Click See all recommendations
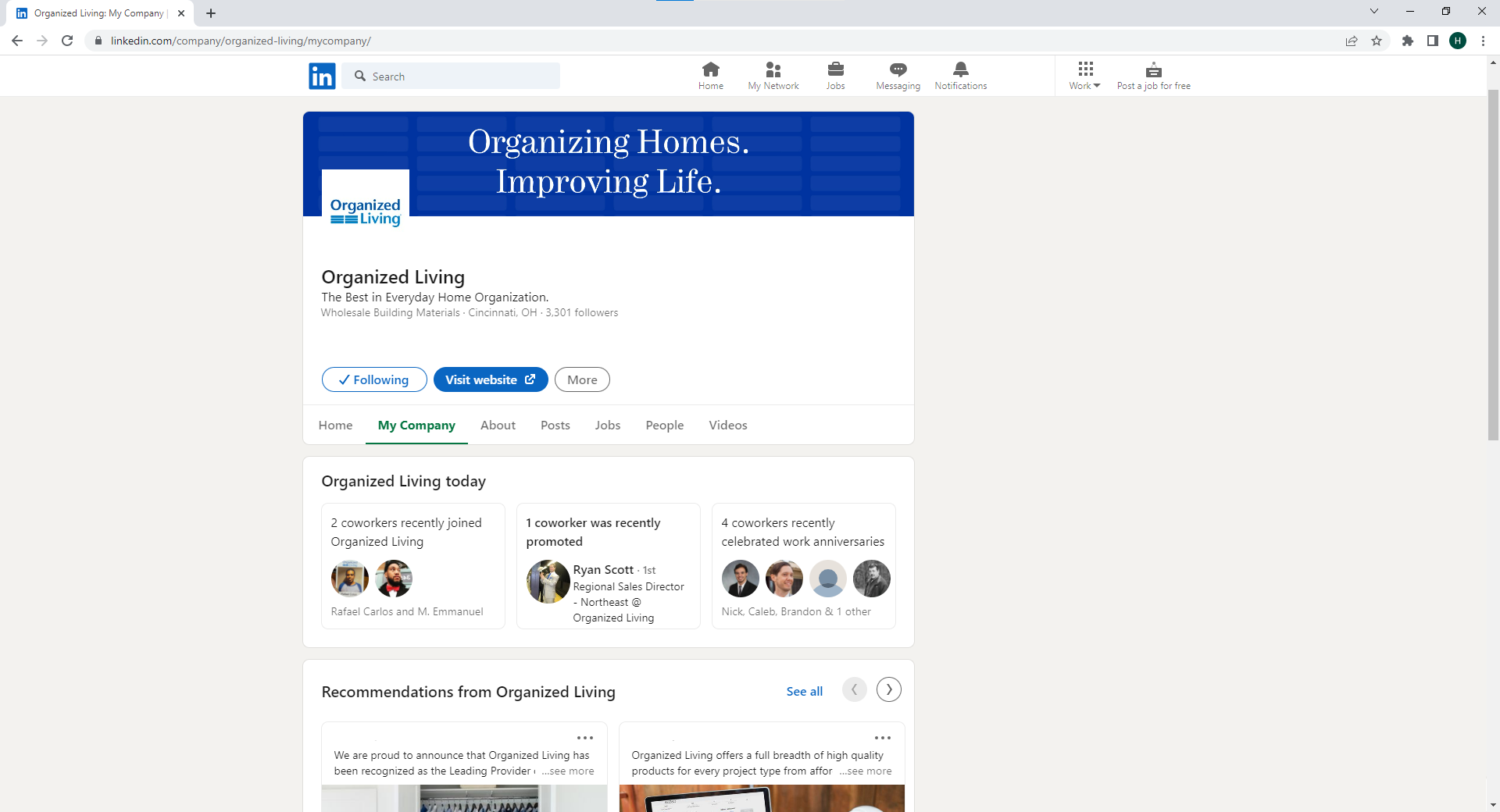Viewport: 1500px width, 812px height. point(804,691)
